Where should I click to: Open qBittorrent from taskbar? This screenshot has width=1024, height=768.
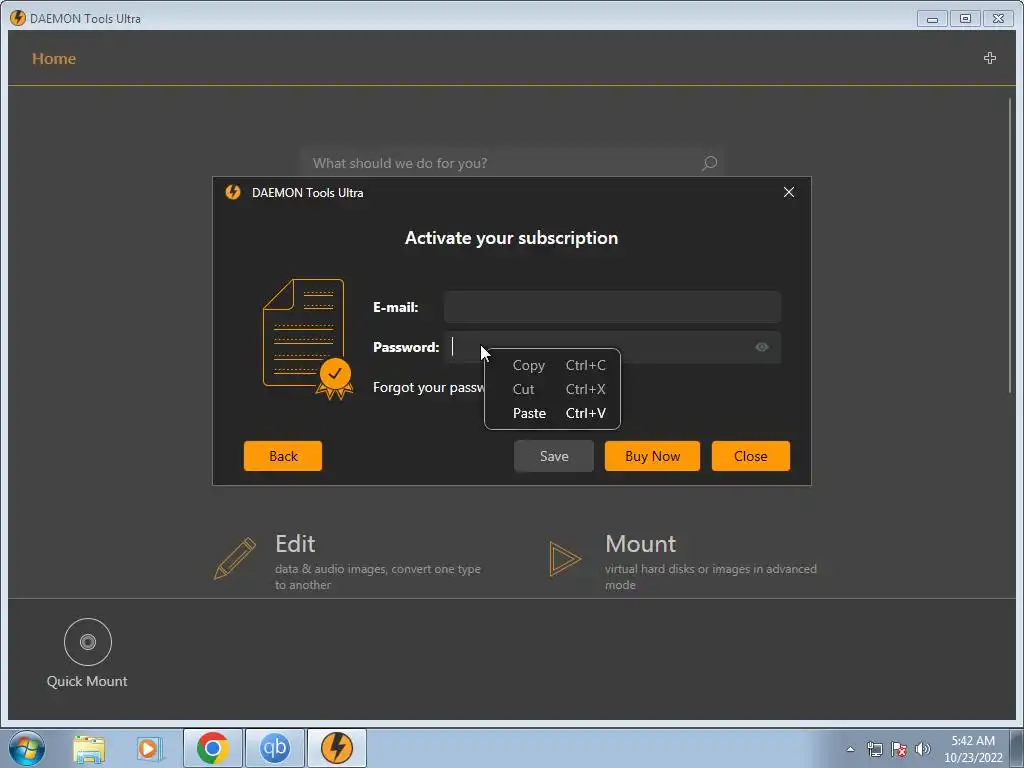pyautogui.click(x=274, y=748)
